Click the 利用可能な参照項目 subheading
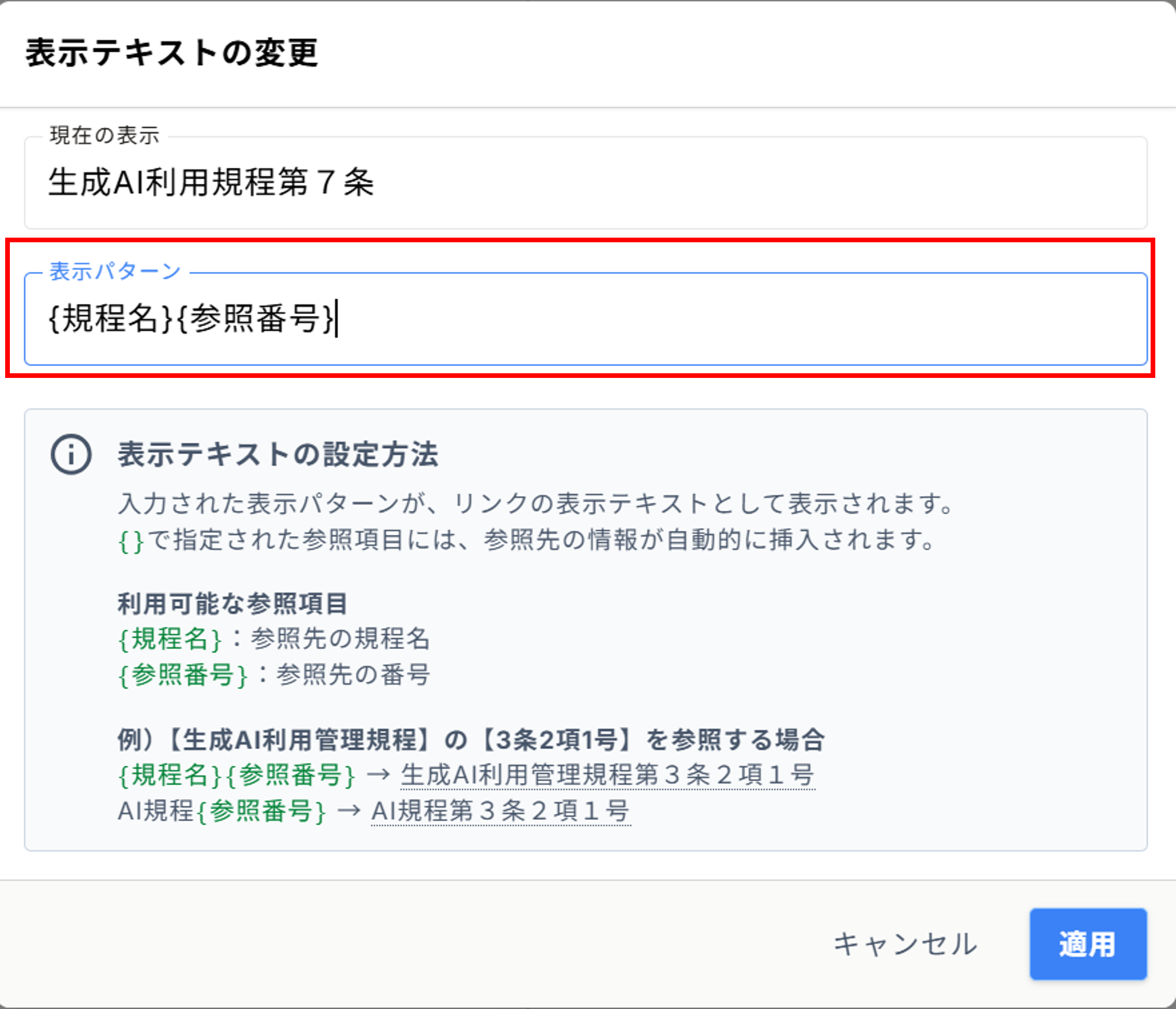 [232, 603]
